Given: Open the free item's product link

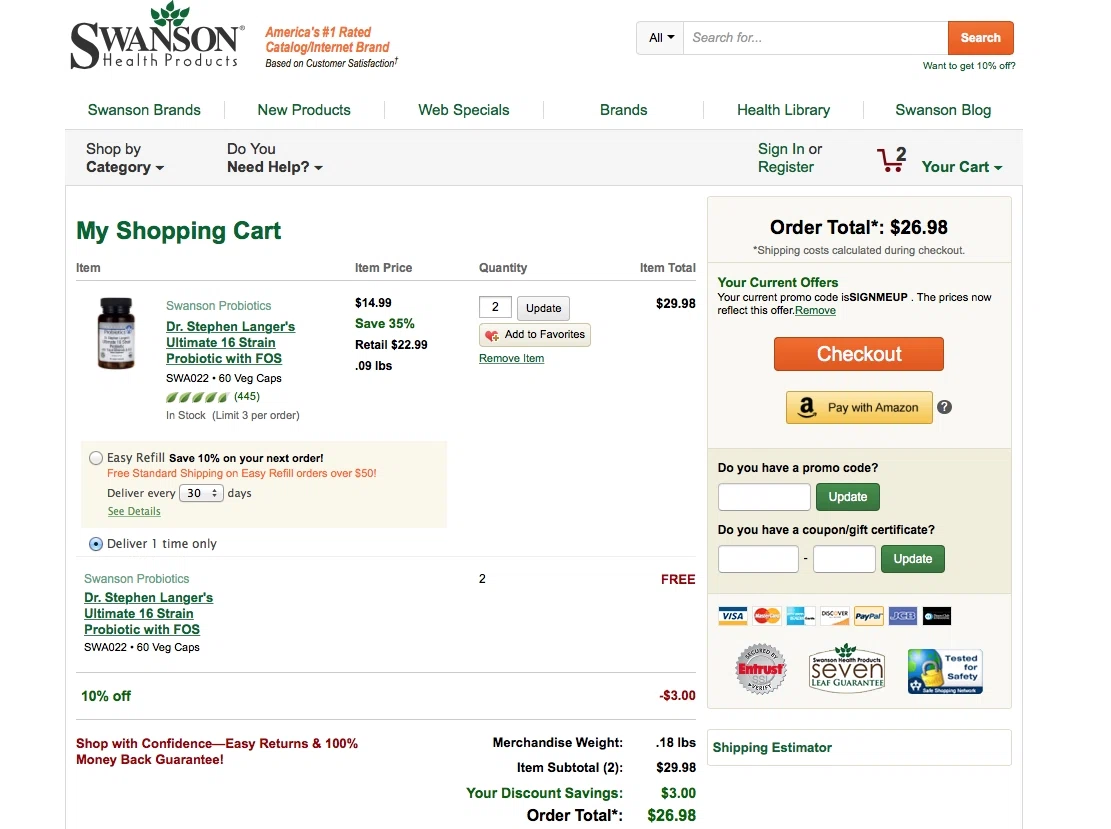Looking at the screenshot, I should click(148, 614).
